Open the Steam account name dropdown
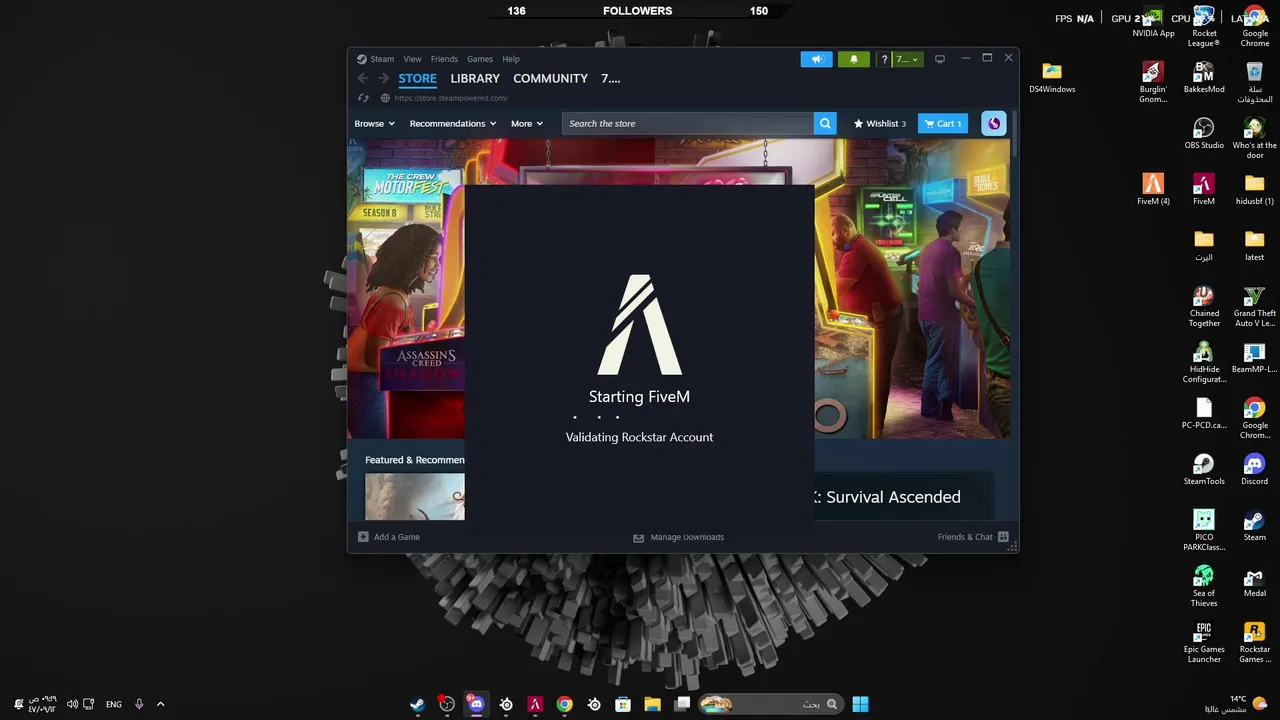This screenshot has width=1280, height=720. [x=907, y=59]
